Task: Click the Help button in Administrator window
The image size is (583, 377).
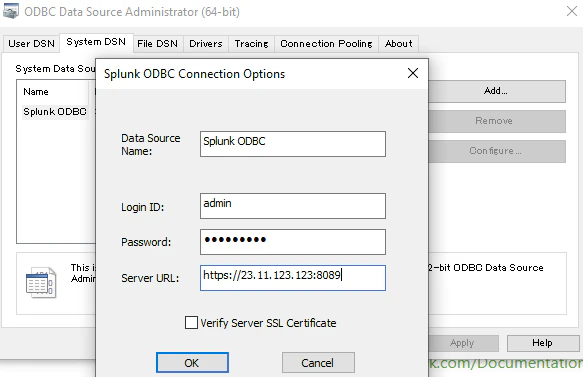Action: pos(542,343)
